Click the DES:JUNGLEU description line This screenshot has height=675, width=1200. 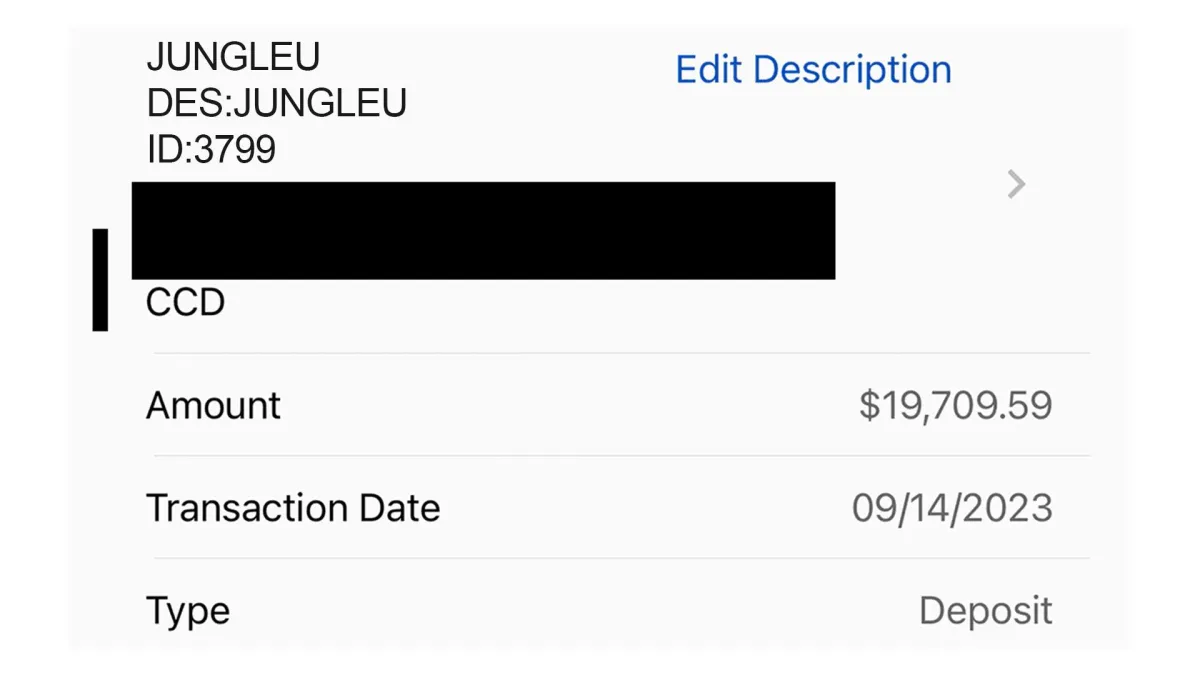[276, 103]
